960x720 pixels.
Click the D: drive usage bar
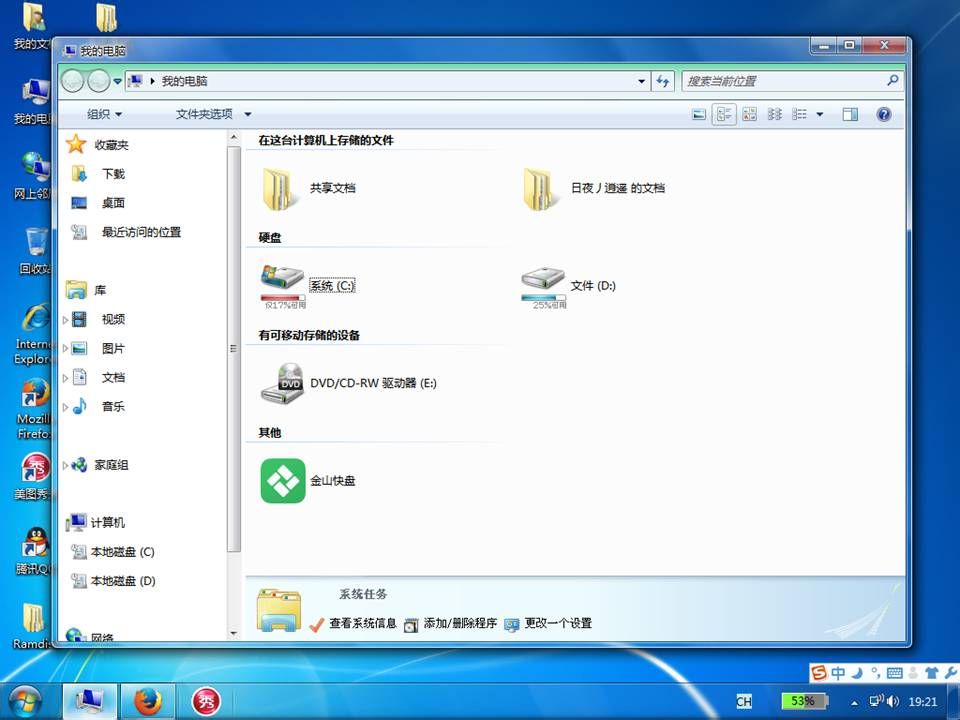[544, 298]
